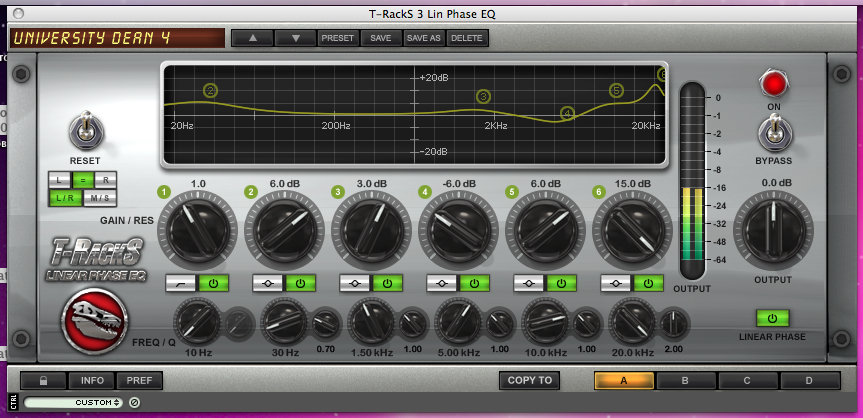The height and width of the screenshot is (418, 863).
Task: Click the UNIVERSITY DEAN 4 preset display
Action: [118, 38]
